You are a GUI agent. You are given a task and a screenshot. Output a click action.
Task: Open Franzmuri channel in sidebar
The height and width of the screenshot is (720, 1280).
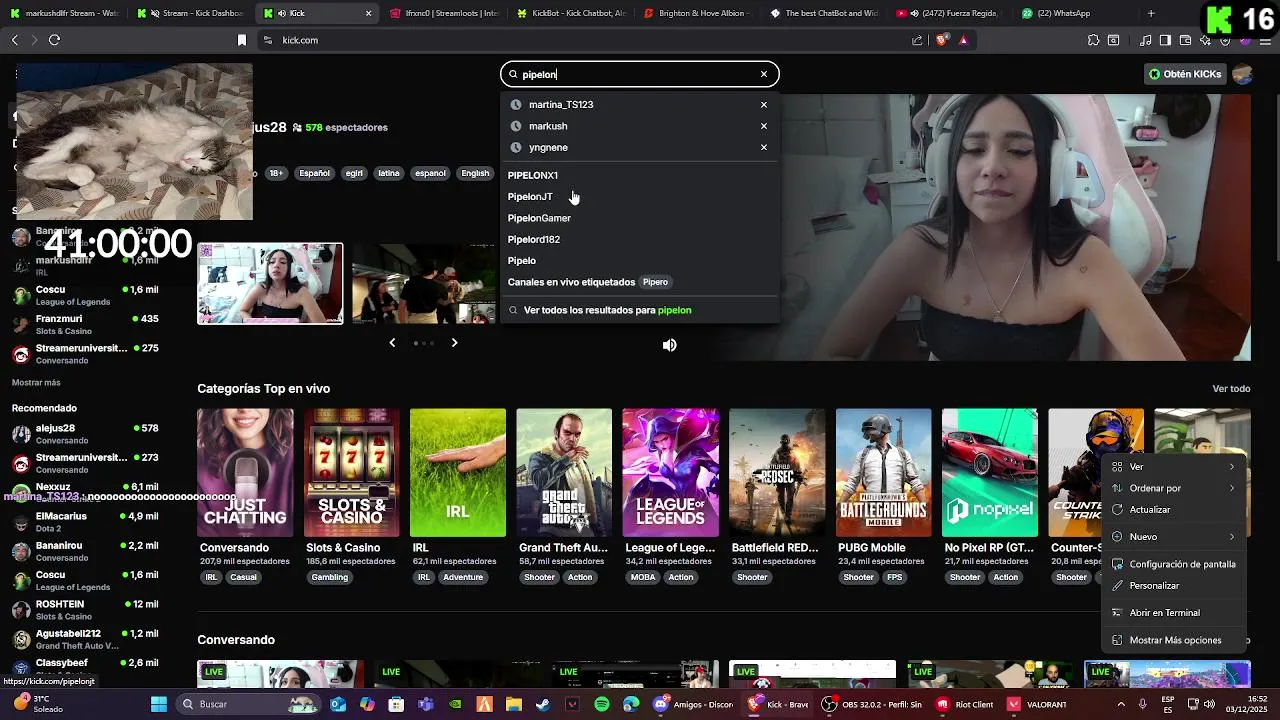[85, 324]
